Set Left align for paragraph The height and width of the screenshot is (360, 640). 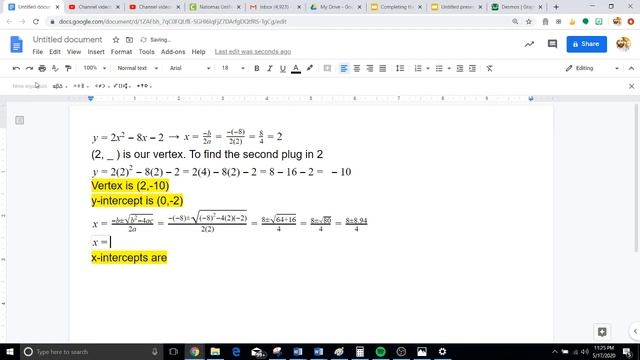pos(344,69)
